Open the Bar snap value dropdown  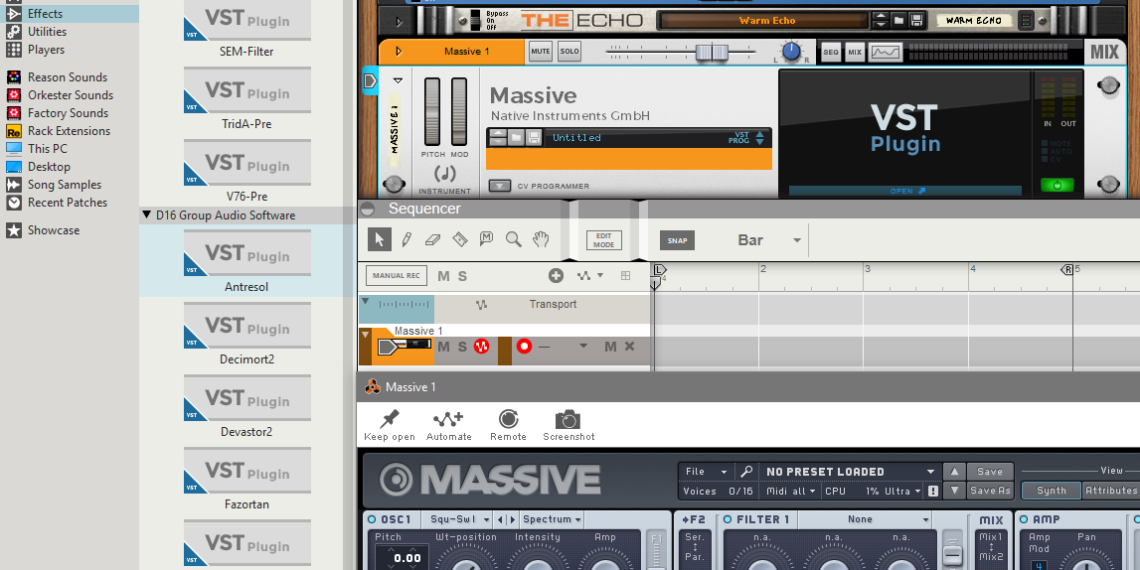(797, 240)
